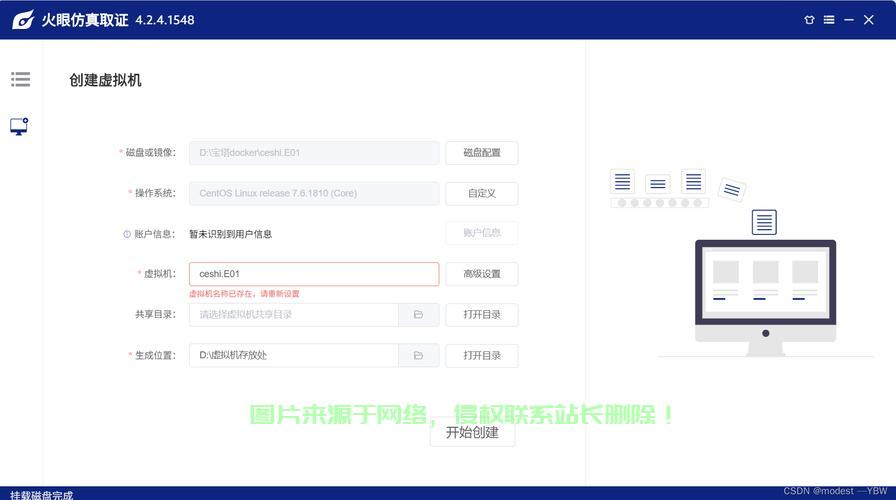Click the red error message 虚拟机名称已存在
Viewport: 896px width, 500px height.
[244, 294]
